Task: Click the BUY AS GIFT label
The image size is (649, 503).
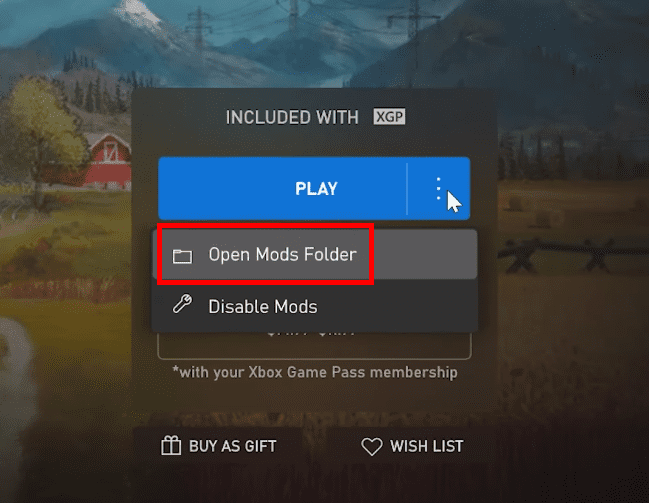Action: [x=233, y=446]
